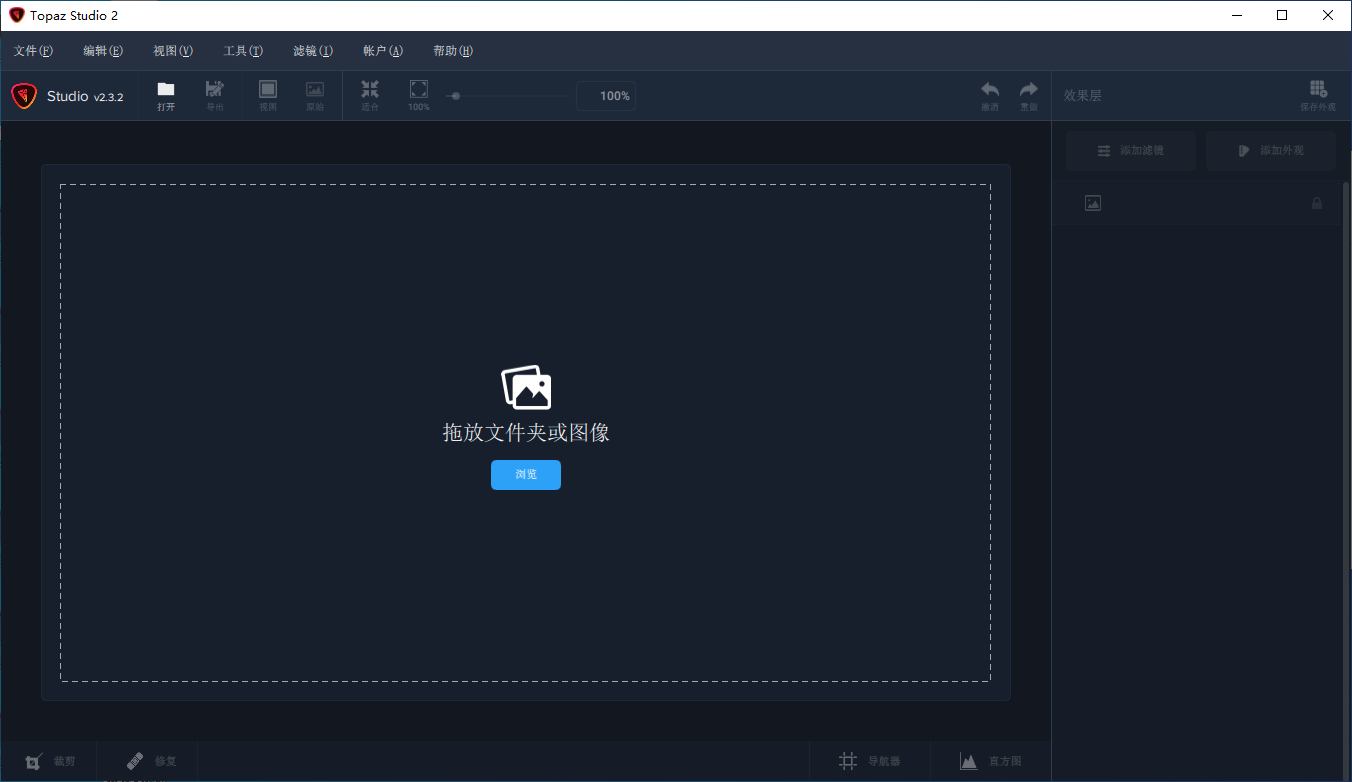Set zoom with the 100% fullscreen icon
The width and height of the screenshot is (1352, 782).
(x=419, y=90)
